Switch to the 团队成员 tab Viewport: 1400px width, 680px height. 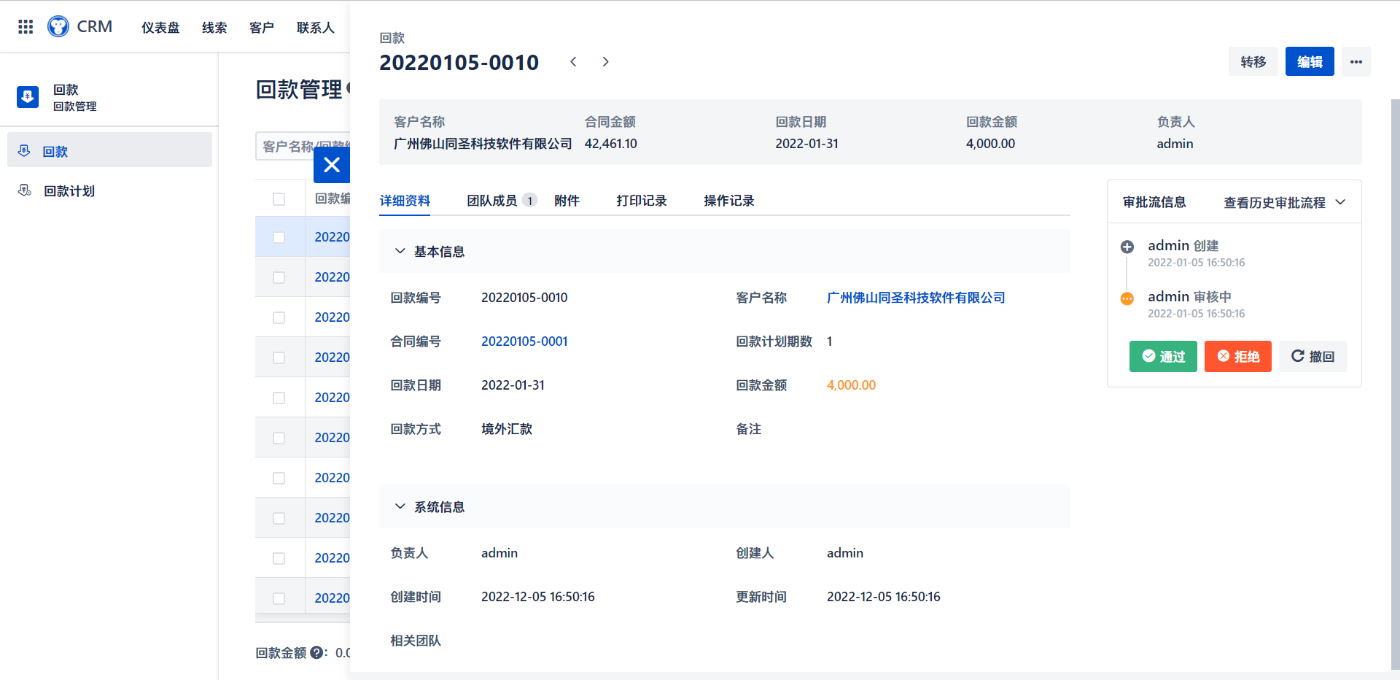coord(492,201)
